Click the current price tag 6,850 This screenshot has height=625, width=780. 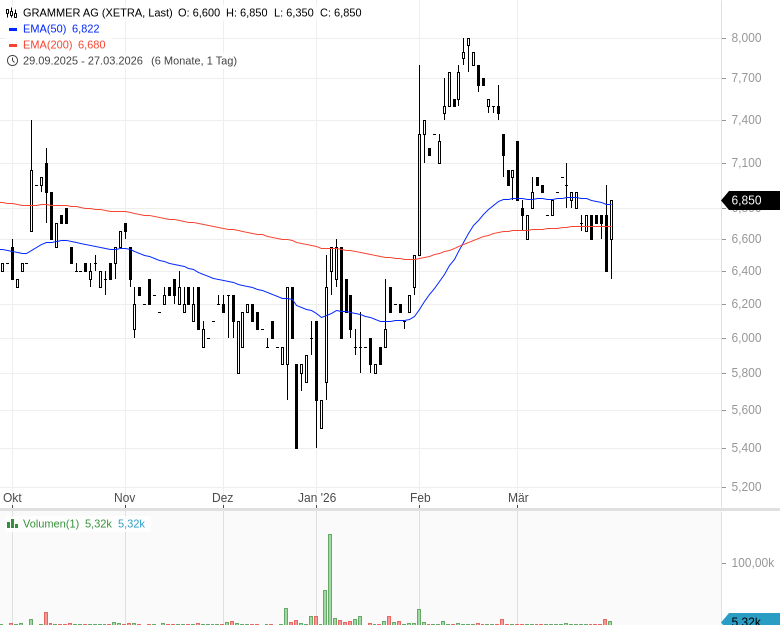click(x=748, y=200)
